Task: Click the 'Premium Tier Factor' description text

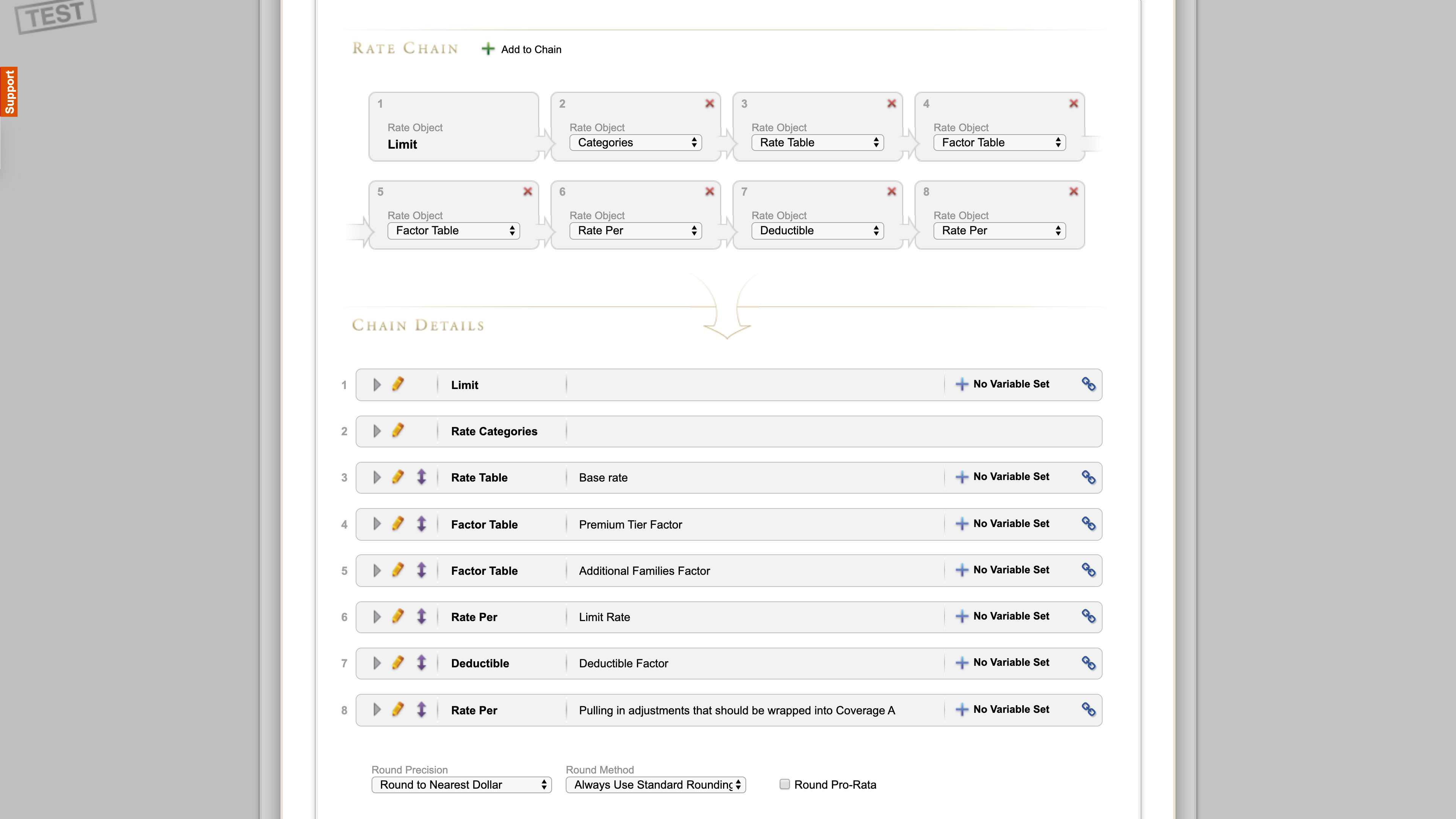Action: tap(630, 524)
